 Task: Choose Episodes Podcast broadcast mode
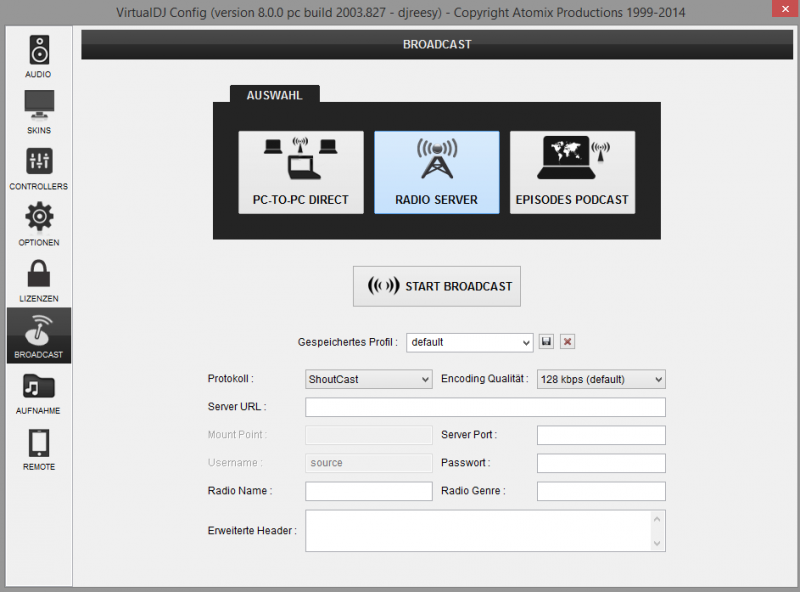click(572, 172)
